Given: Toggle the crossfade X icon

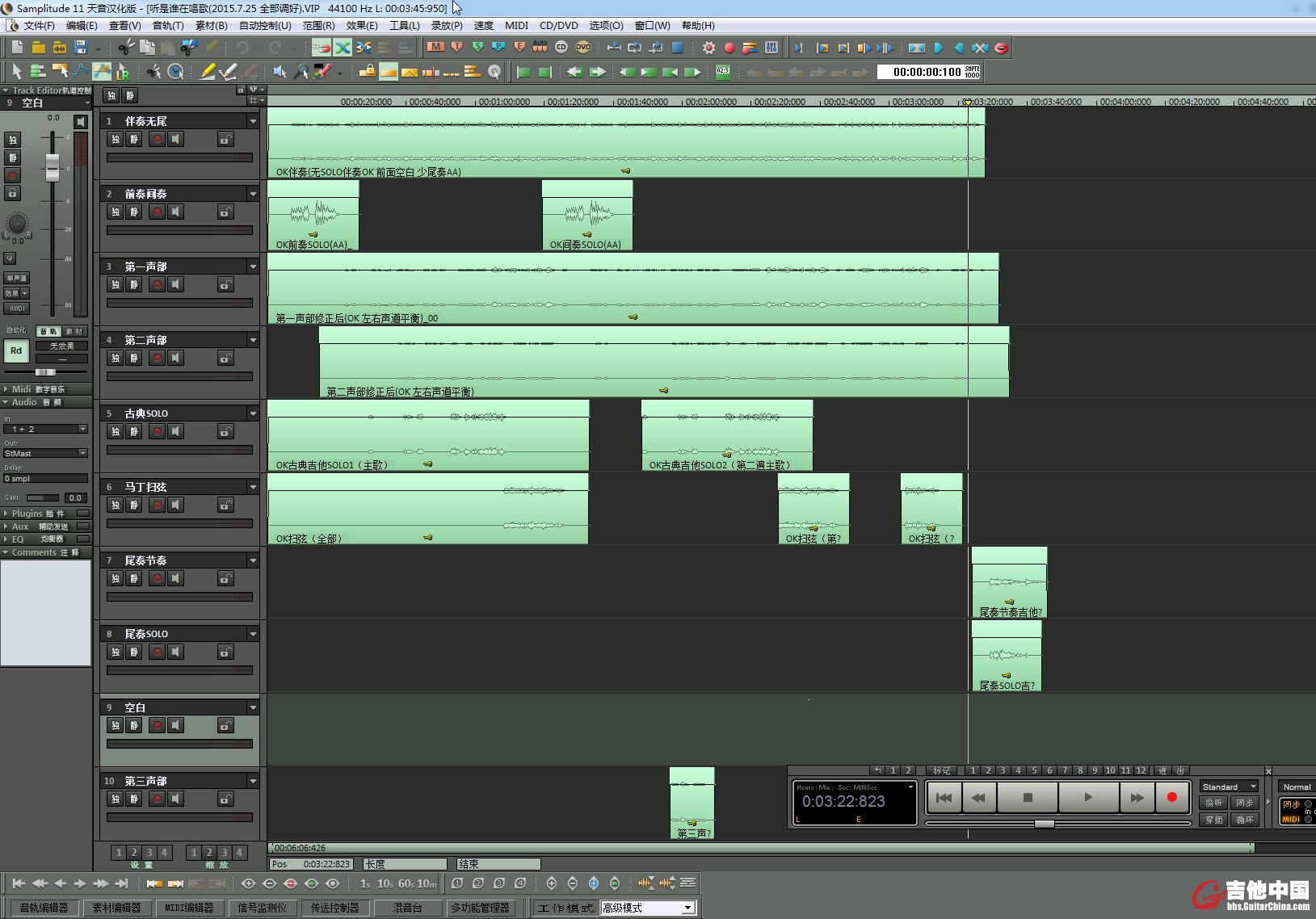Looking at the screenshot, I should pos(343,48).
